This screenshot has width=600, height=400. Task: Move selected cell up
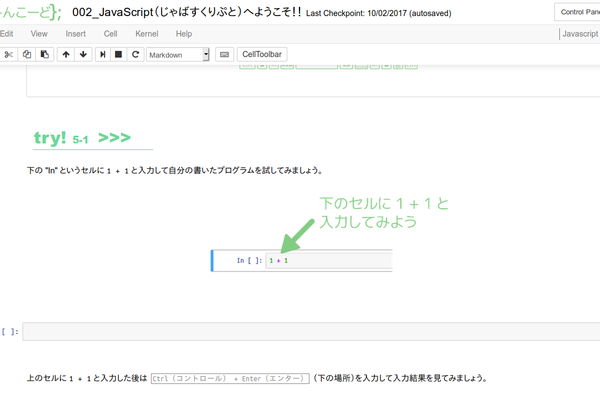(x=66, y=55)
